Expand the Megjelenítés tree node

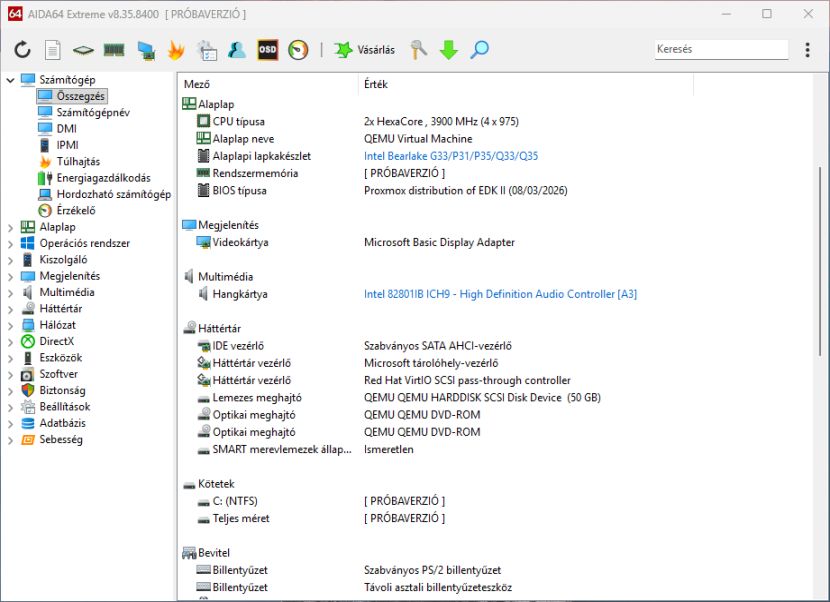[10, 277]
